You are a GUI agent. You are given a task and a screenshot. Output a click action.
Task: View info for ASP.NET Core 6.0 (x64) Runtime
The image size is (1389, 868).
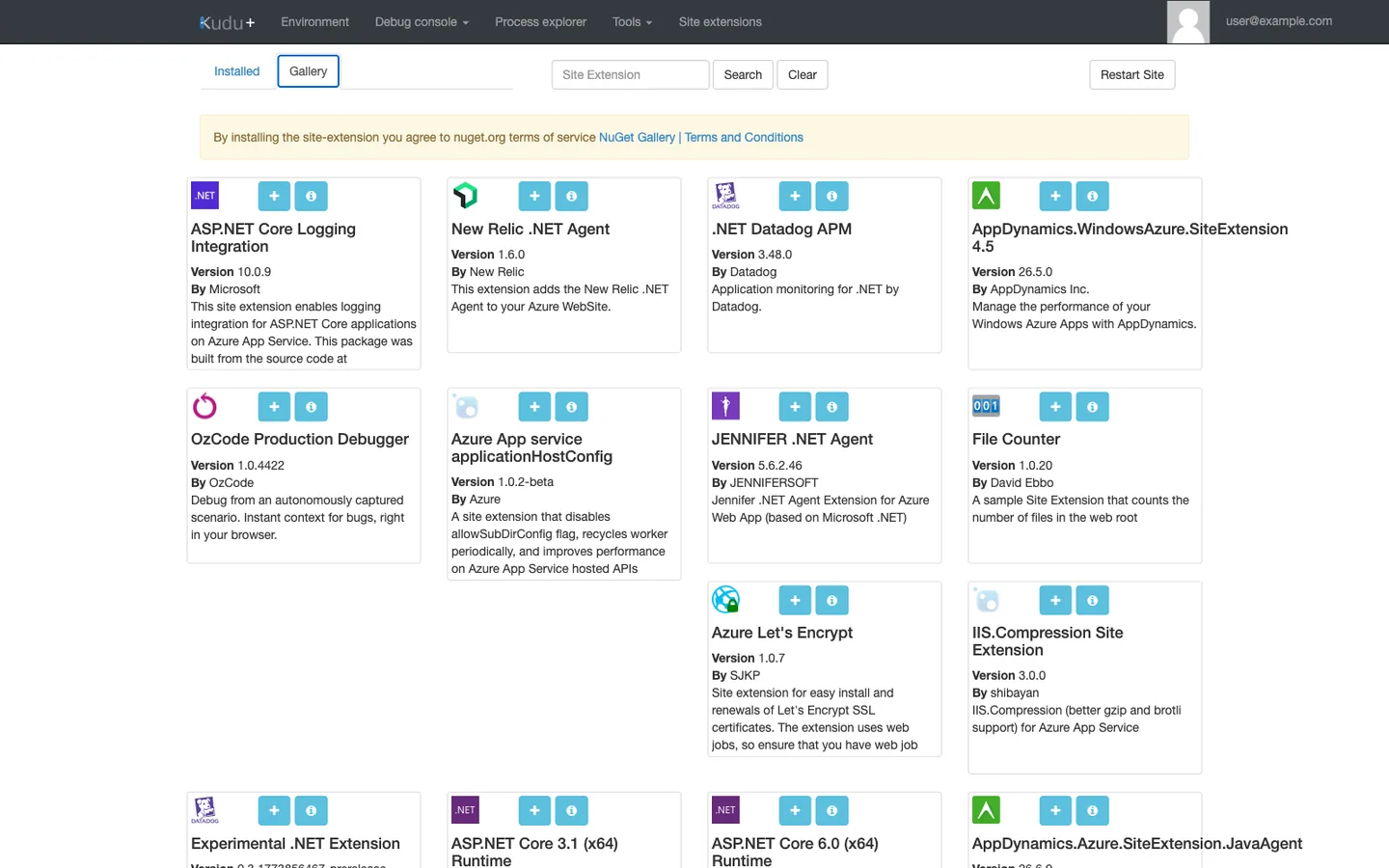(x=831, y=810)
